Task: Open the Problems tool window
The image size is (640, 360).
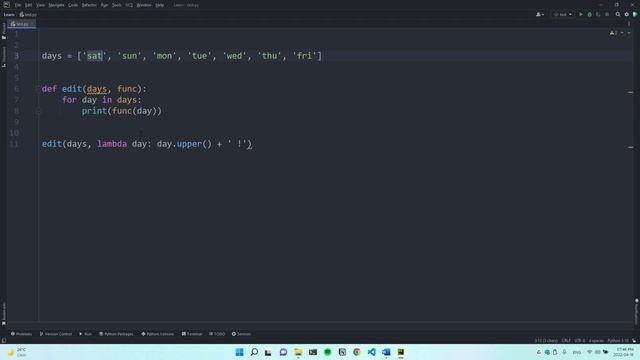Action: pos(21,334)
